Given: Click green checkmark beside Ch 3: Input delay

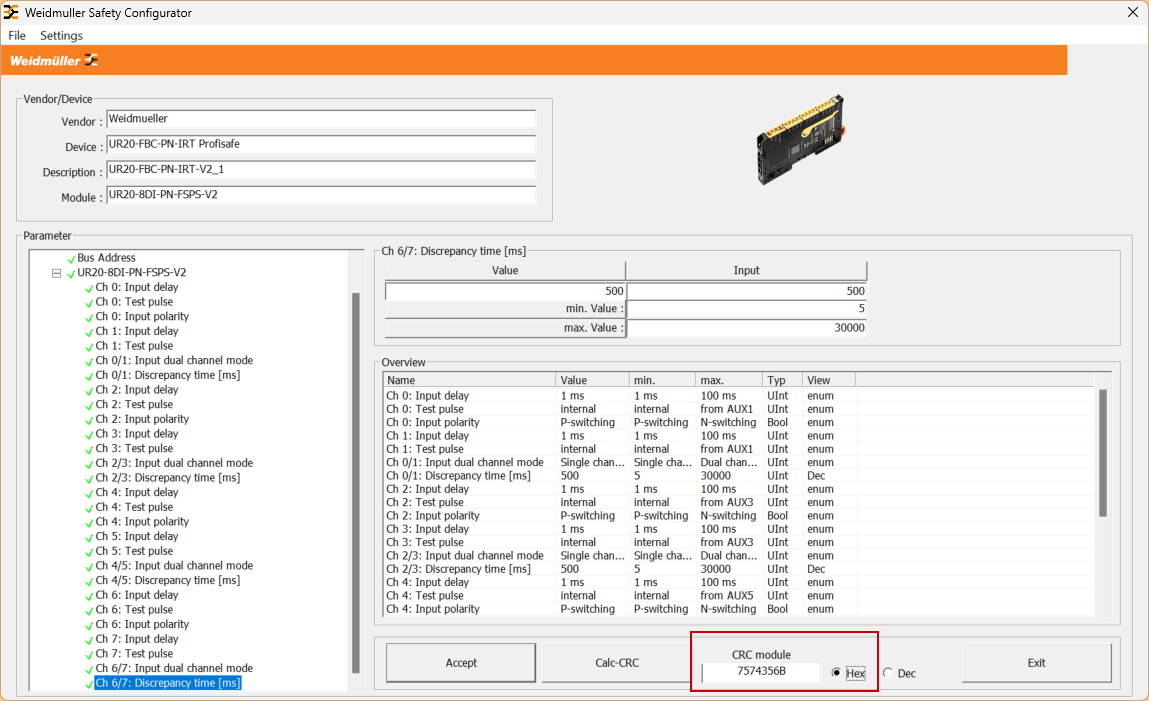Looking at the screenshot, I should pyautogui.click(x=89, y=434).
